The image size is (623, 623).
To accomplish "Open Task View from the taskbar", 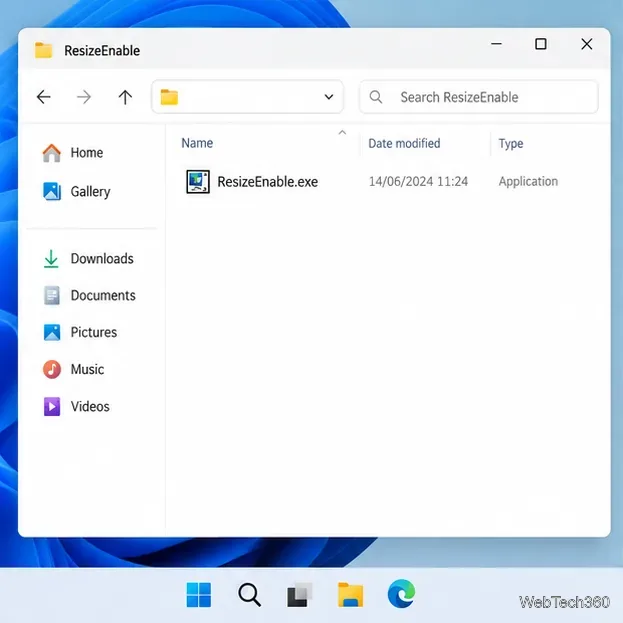I will [300, 595].
